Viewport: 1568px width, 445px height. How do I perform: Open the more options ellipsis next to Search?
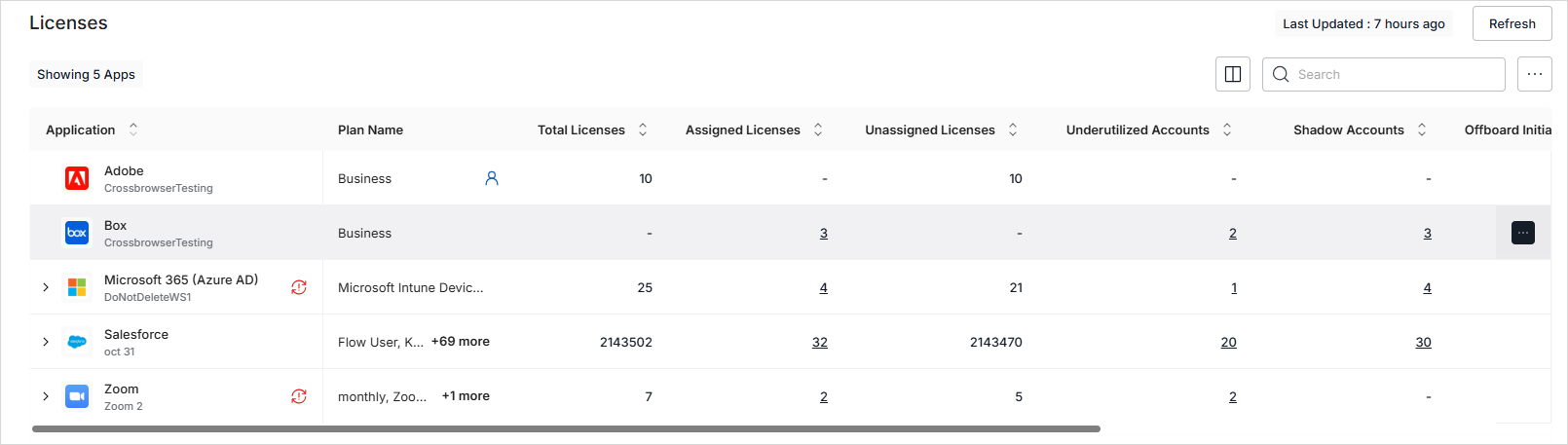(x=1535, y=74)
